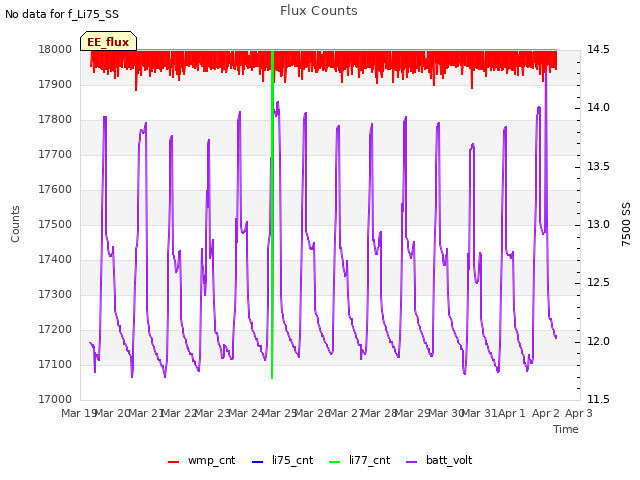This screenshot has height=480, width=640.
Task: Toggle the wmp_cnt legend entry
Action: pos(202,461)
